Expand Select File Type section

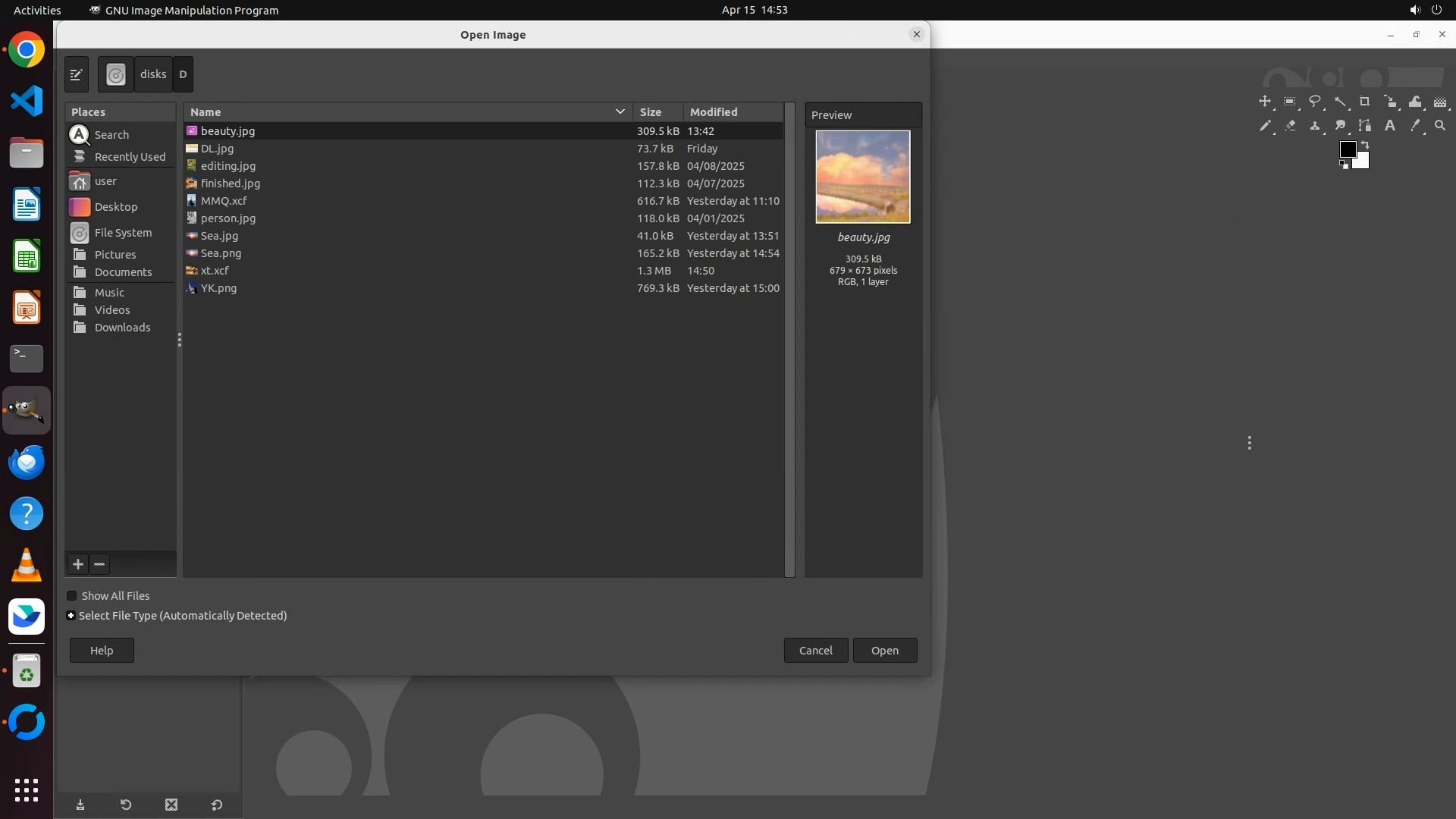[x=71, y=616]
